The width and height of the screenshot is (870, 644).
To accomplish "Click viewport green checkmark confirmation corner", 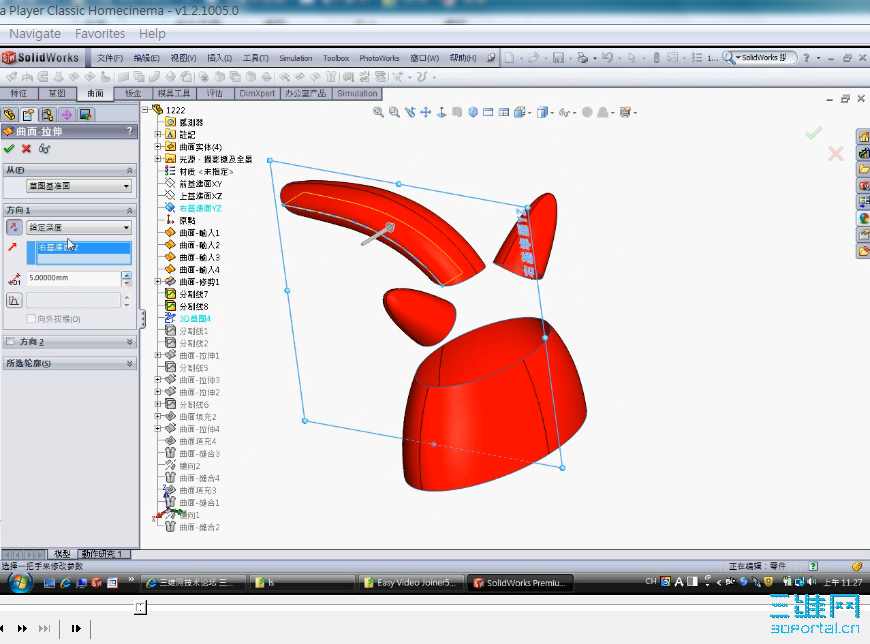I will (813, 133).
